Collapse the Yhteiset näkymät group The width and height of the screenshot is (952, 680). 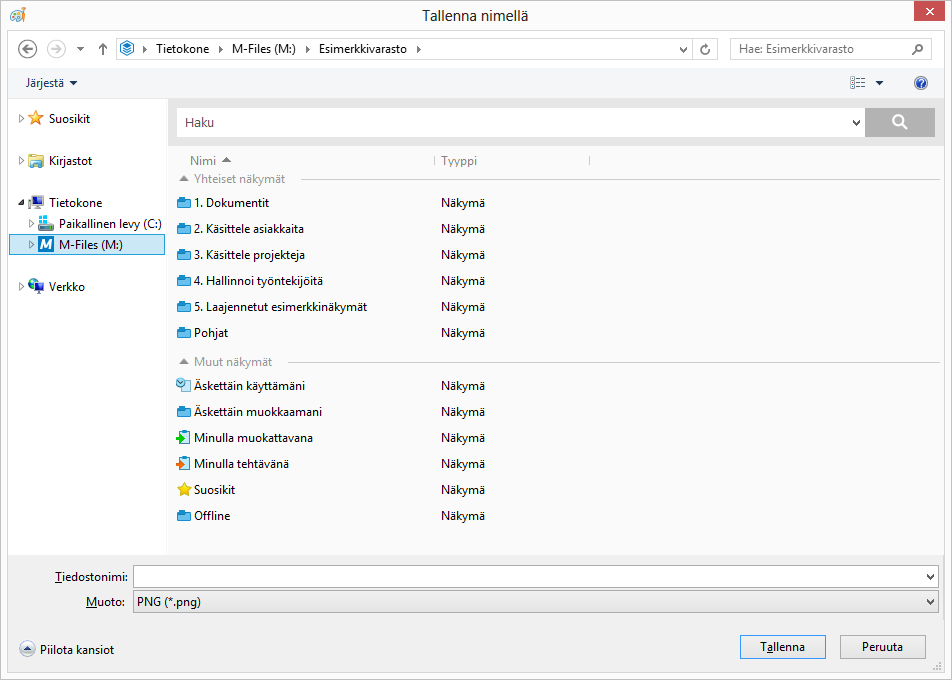click(x=183, y=179)
